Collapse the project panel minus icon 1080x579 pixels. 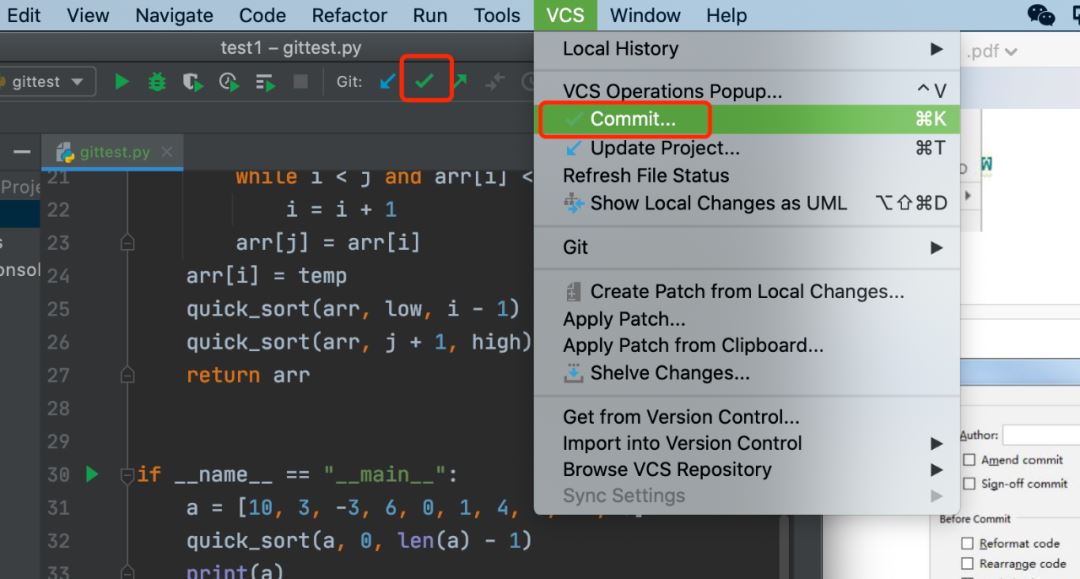click(22, 151)
